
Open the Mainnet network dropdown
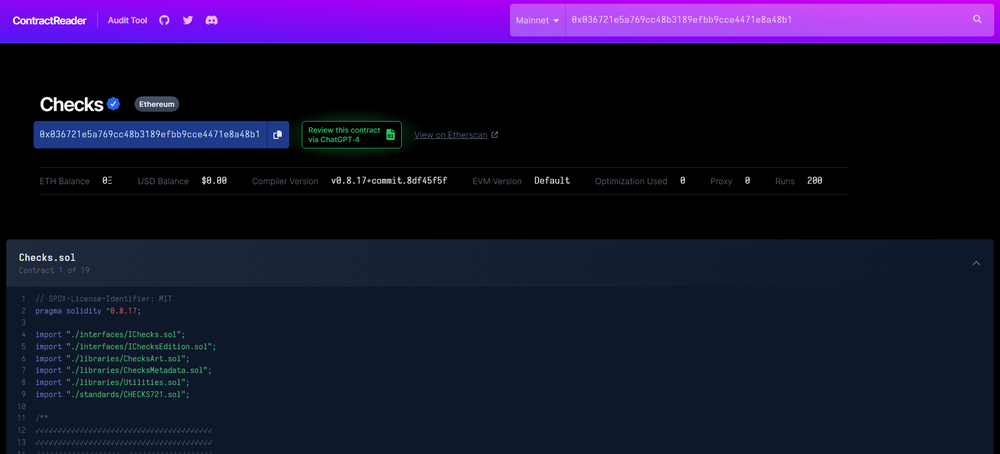pos(537,20)
